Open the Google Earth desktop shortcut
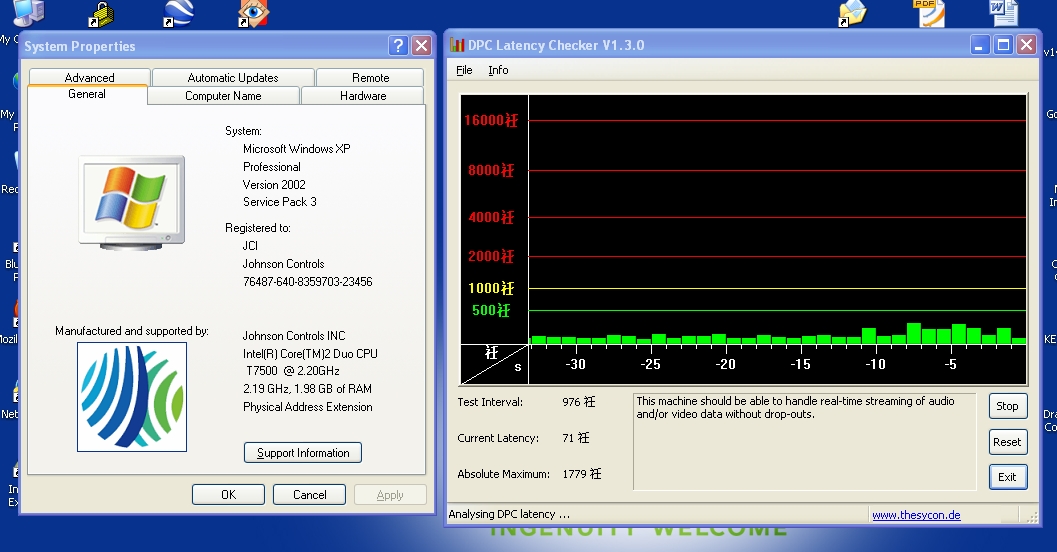The width and height of the screenshot is (1057, 552). pos(178,13)
